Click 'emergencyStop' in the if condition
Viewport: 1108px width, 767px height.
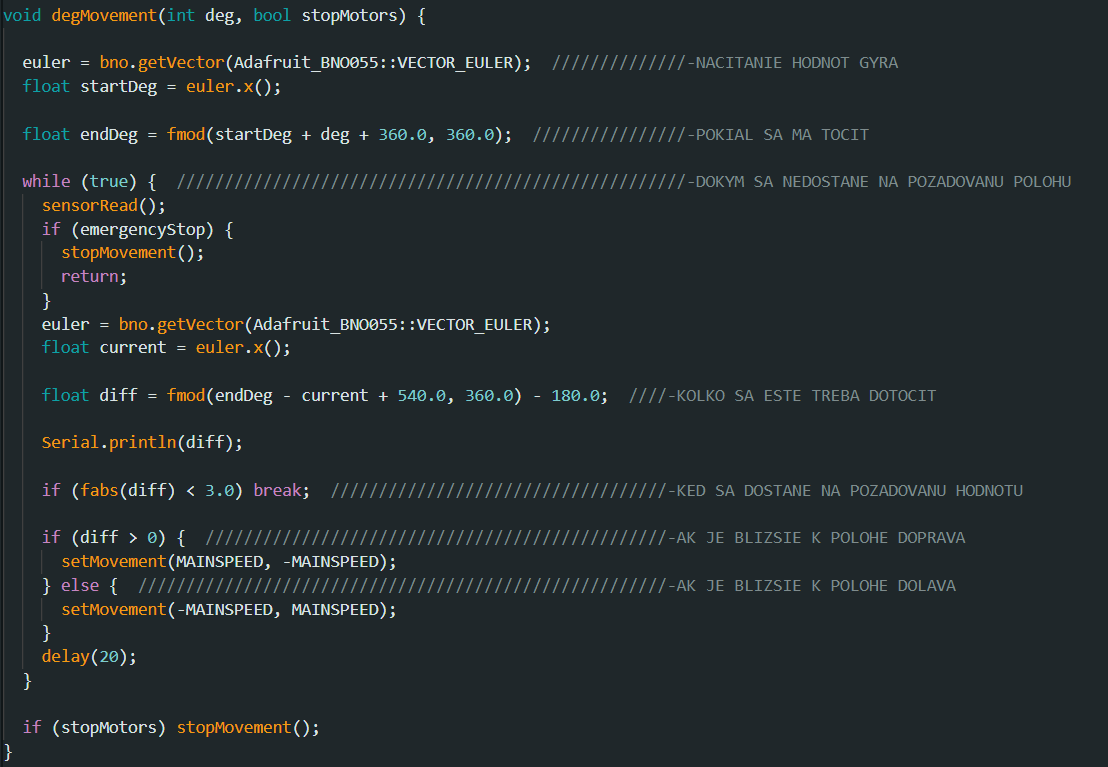143,229
